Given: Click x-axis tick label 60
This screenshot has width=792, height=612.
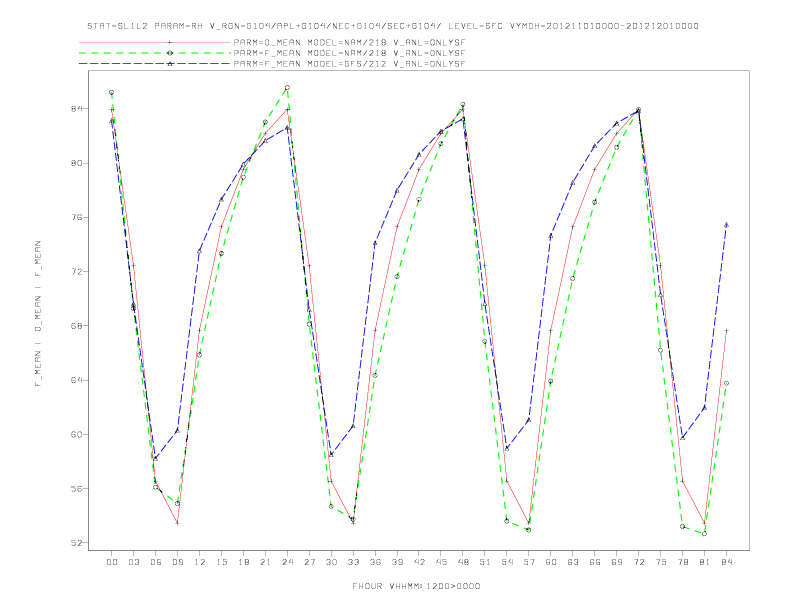Looking at the screenshot, I should [551, 562].
